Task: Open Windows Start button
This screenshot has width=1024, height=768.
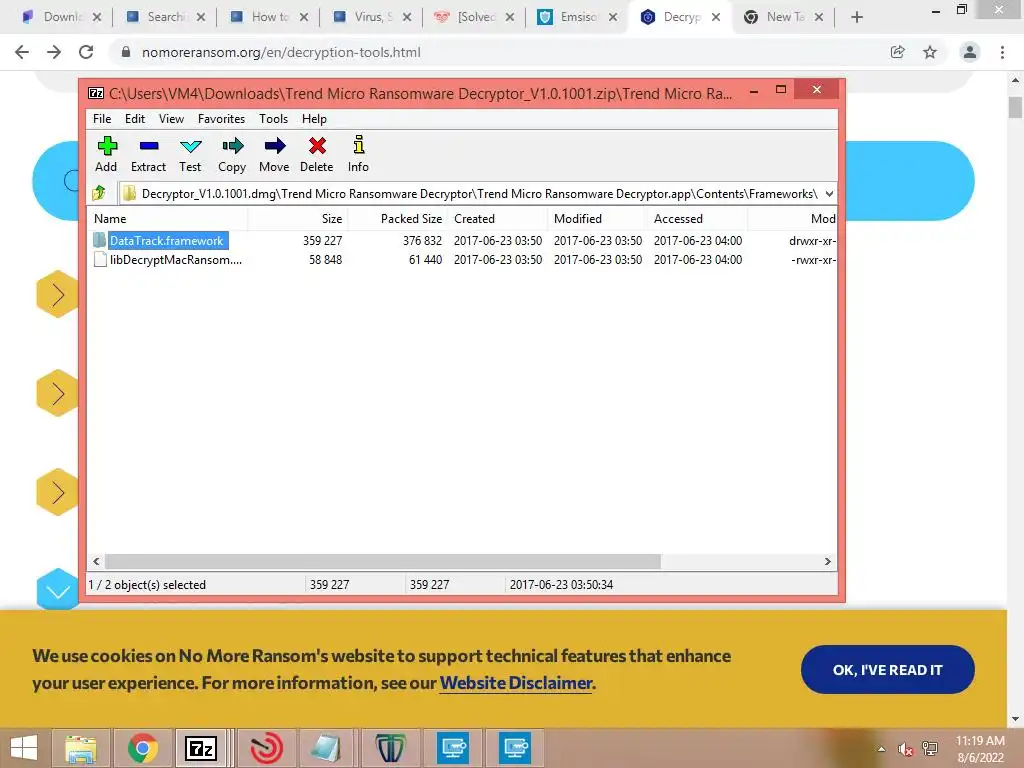Action: (x=24, y=748)
